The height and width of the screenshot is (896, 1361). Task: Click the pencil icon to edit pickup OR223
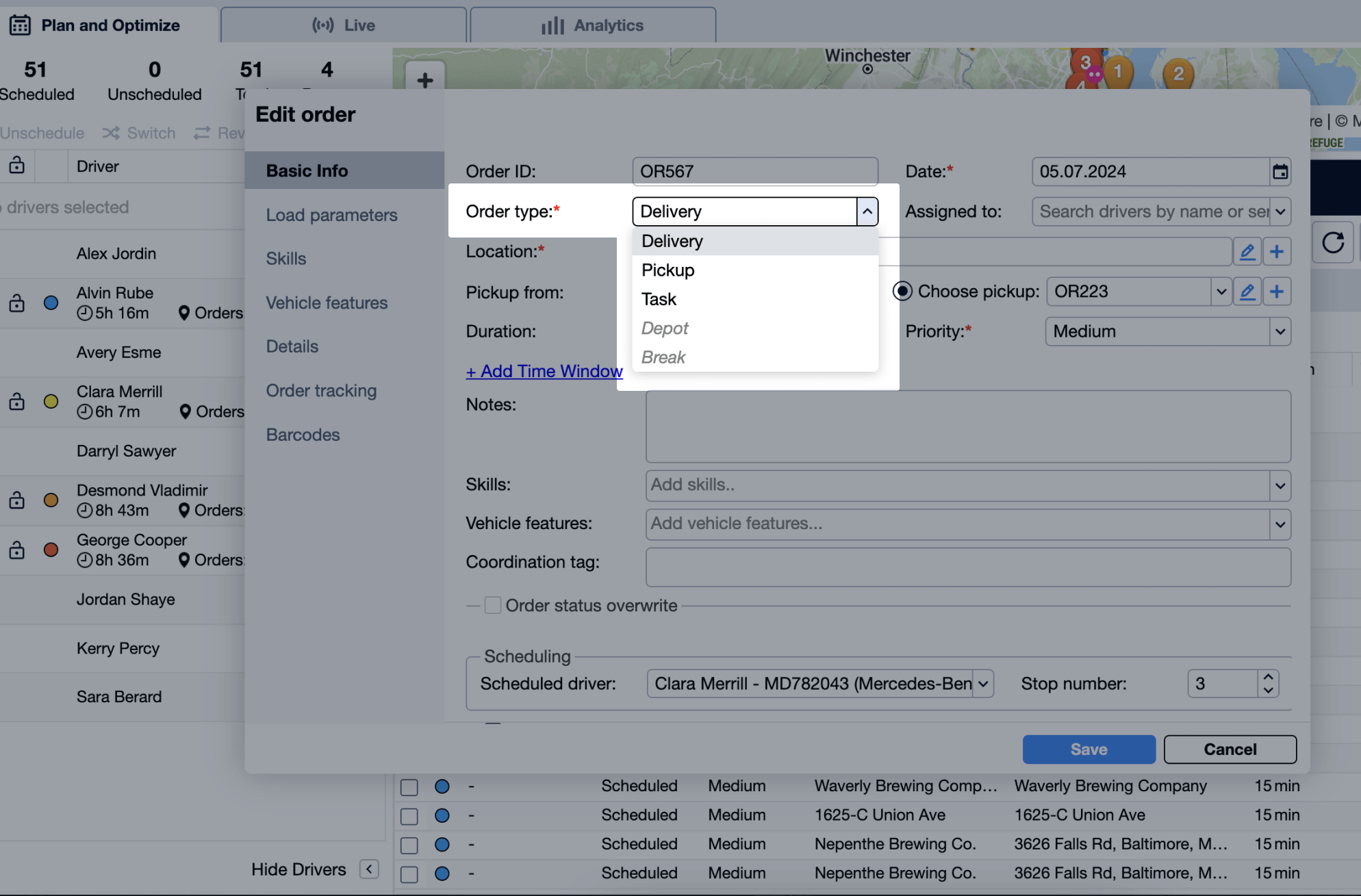(1247, 291)
